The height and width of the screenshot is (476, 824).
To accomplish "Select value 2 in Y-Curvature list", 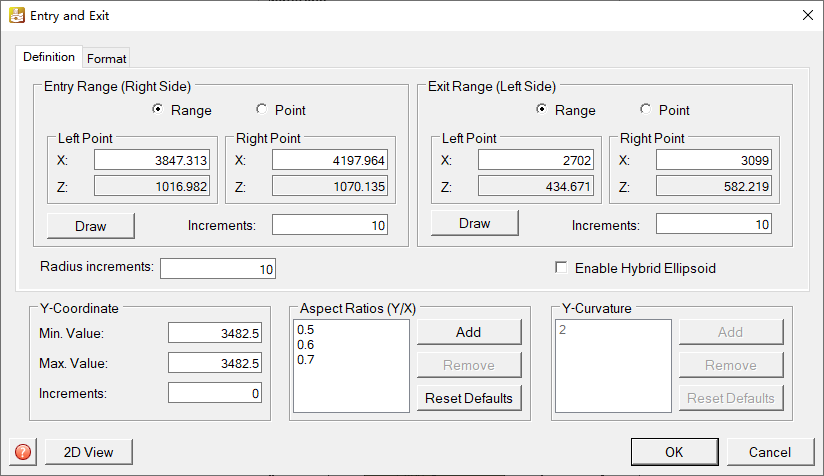I will (562, 329).
